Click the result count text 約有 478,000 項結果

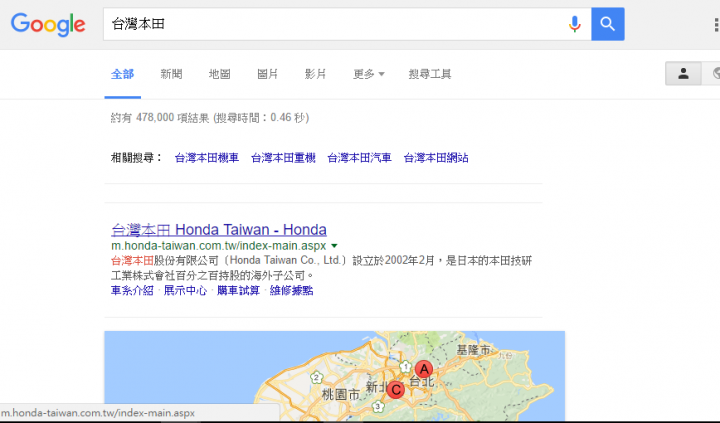point(160,118)
